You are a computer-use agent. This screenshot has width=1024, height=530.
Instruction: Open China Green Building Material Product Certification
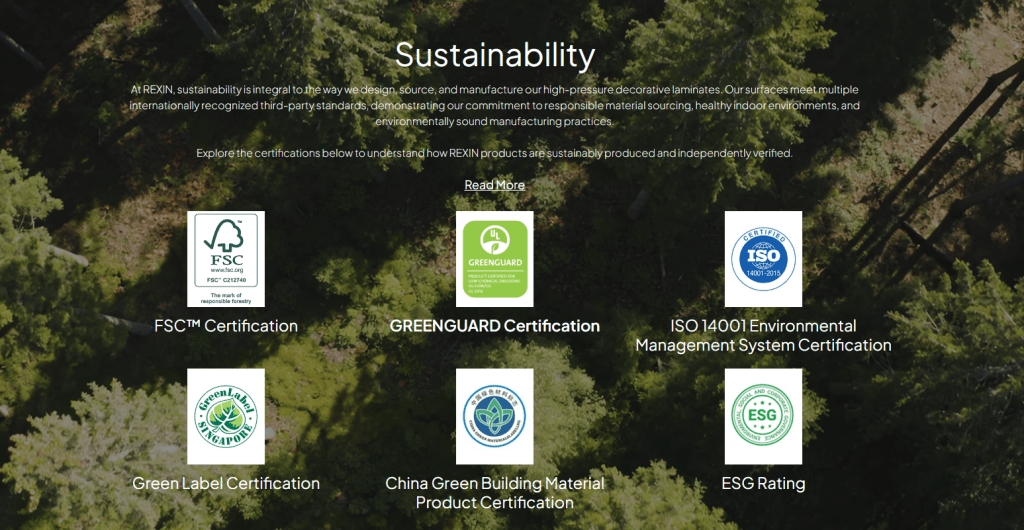(494, 493)
